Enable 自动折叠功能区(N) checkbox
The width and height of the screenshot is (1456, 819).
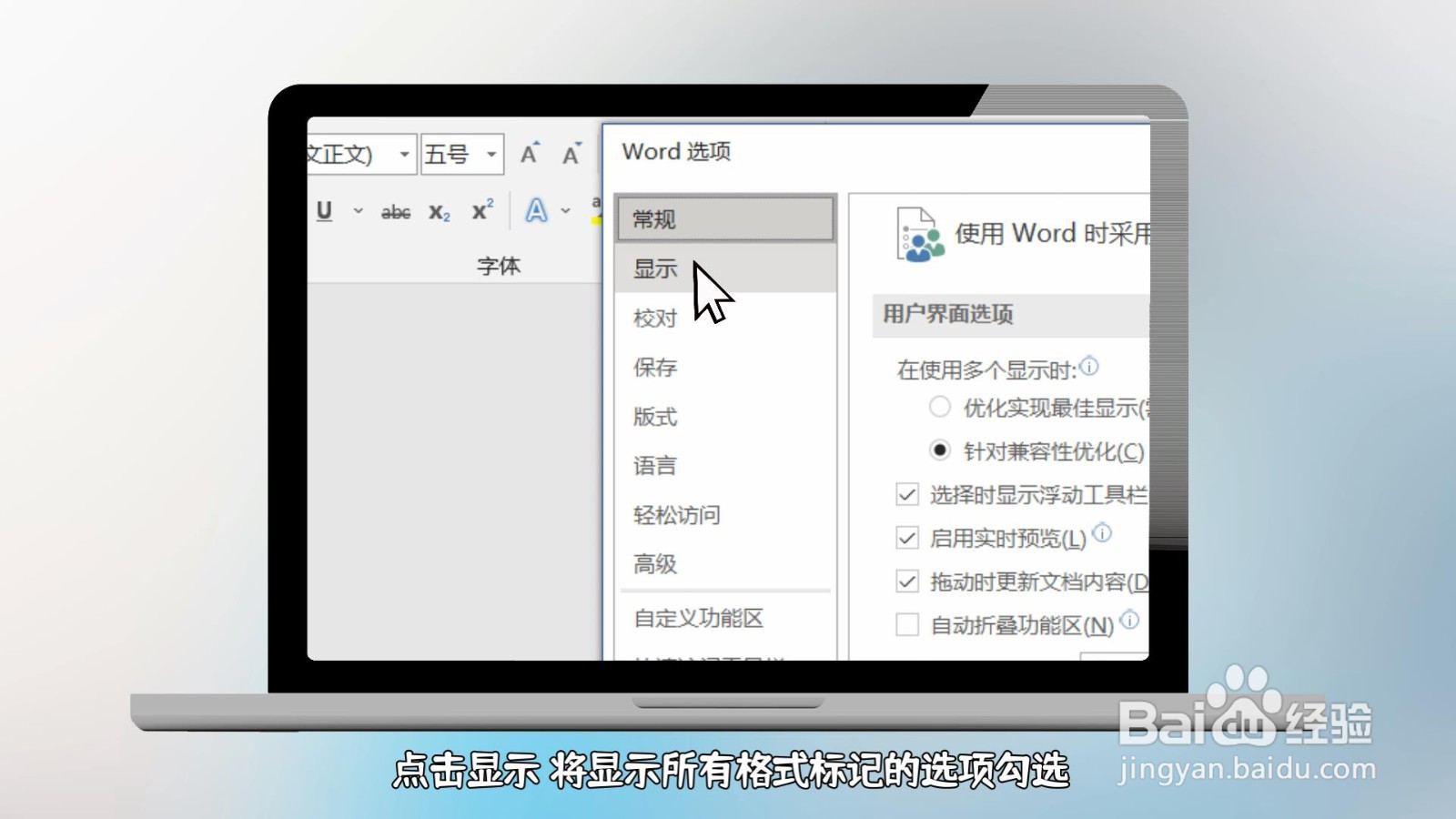point(907,624)
